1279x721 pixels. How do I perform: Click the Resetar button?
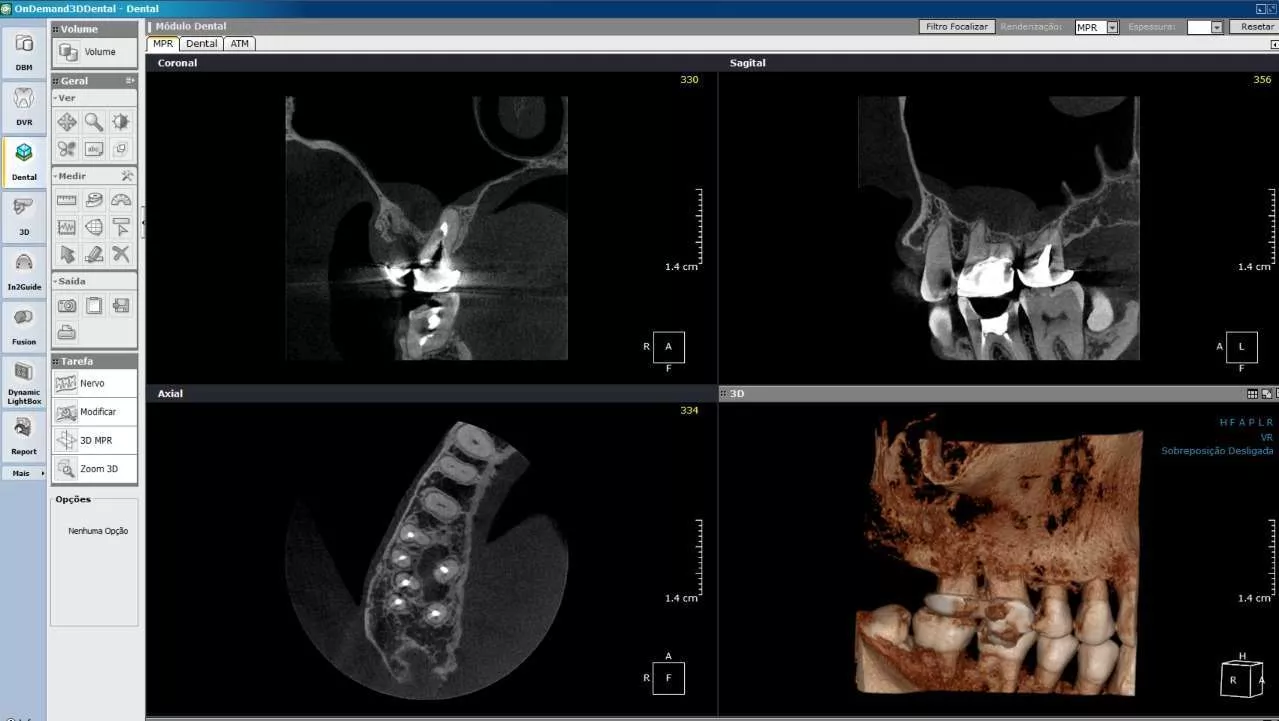[1254, 27]
